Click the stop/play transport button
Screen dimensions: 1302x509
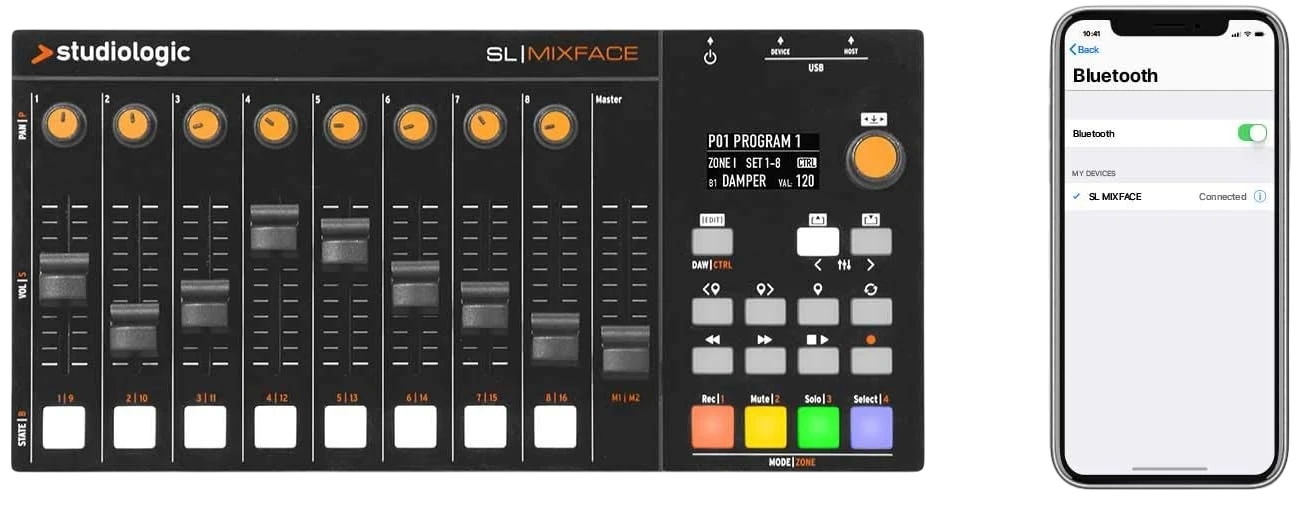coord(818,361)
